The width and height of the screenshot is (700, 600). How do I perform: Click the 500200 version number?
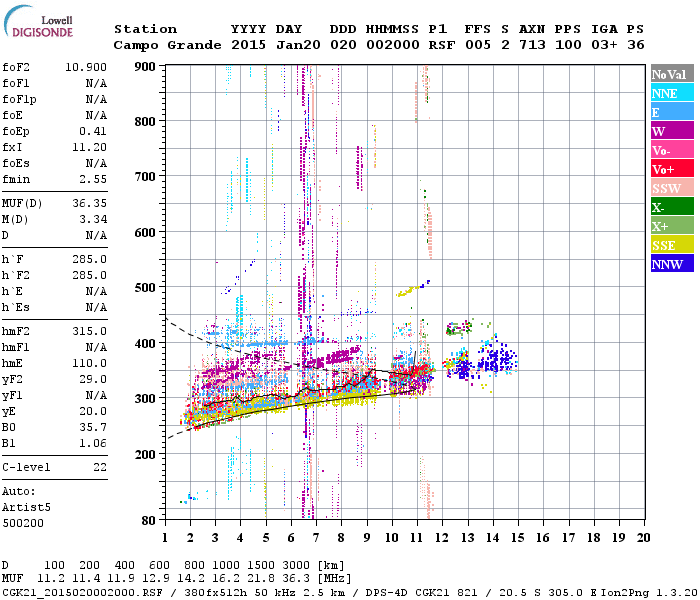[23, 523]
